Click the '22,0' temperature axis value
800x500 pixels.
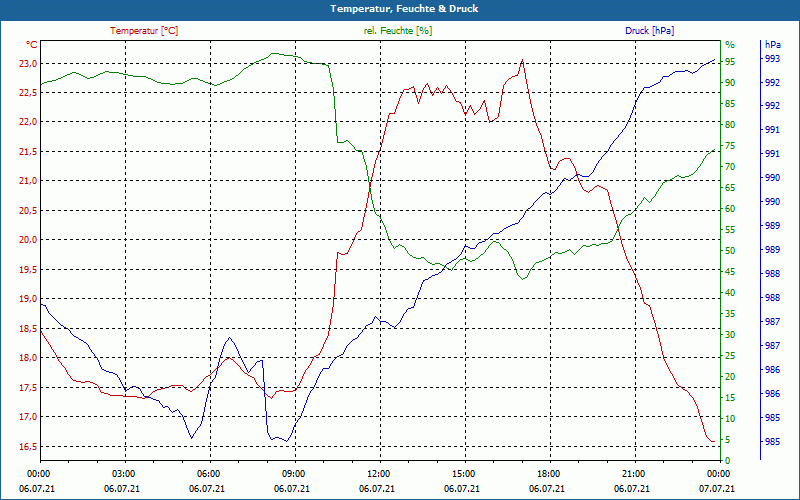pyautogui.click(x=28, y=122)
